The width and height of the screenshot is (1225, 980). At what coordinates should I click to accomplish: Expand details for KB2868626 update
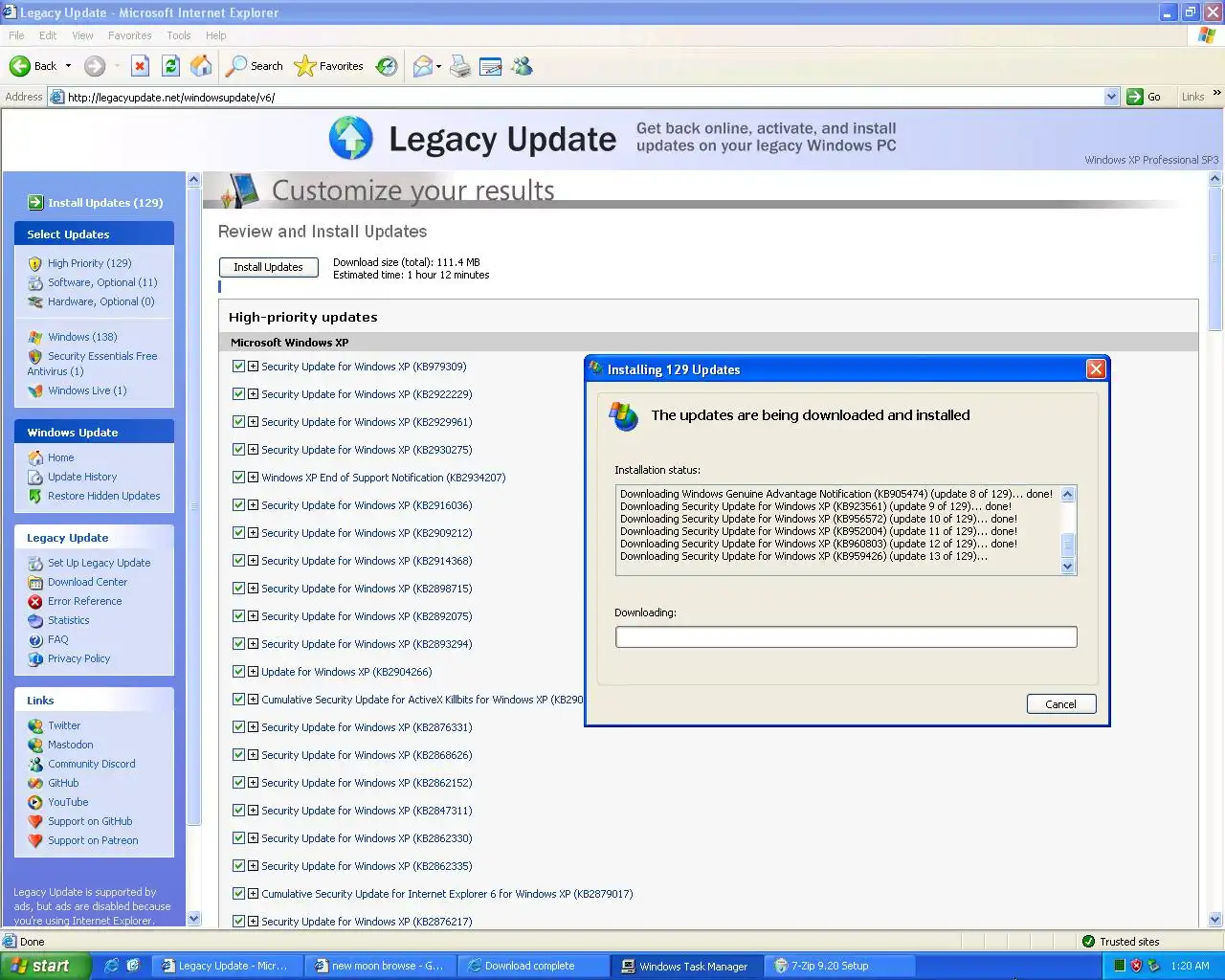[253, 754]
